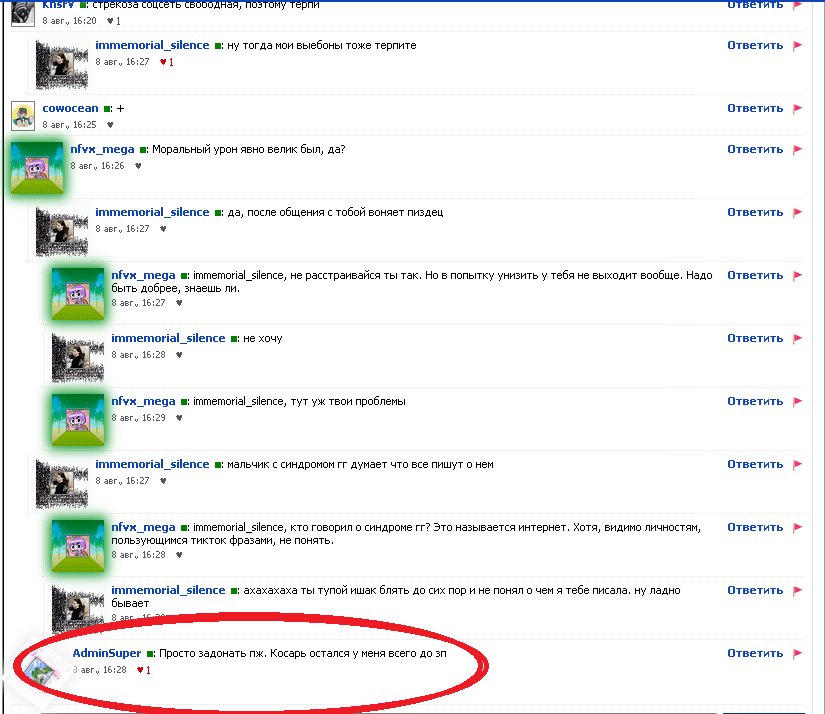
Task: Click the red heart under "тоже терпите" comment
Action: [x=163, y=62]
